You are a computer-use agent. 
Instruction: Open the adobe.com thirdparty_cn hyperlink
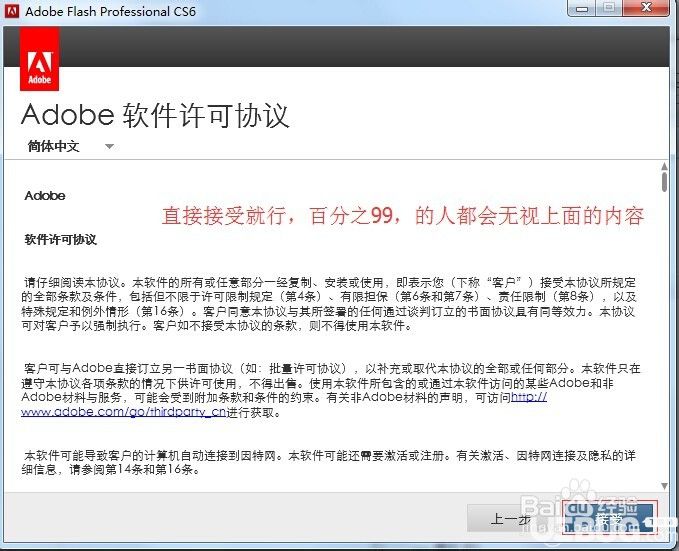(x=123, y=412)
